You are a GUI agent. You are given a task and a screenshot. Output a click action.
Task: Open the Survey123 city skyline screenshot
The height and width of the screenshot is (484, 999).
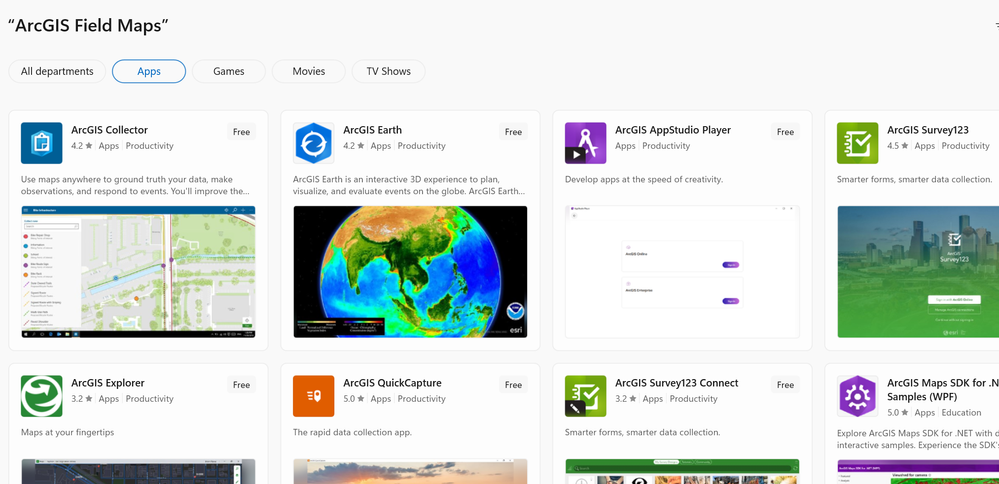918,271
